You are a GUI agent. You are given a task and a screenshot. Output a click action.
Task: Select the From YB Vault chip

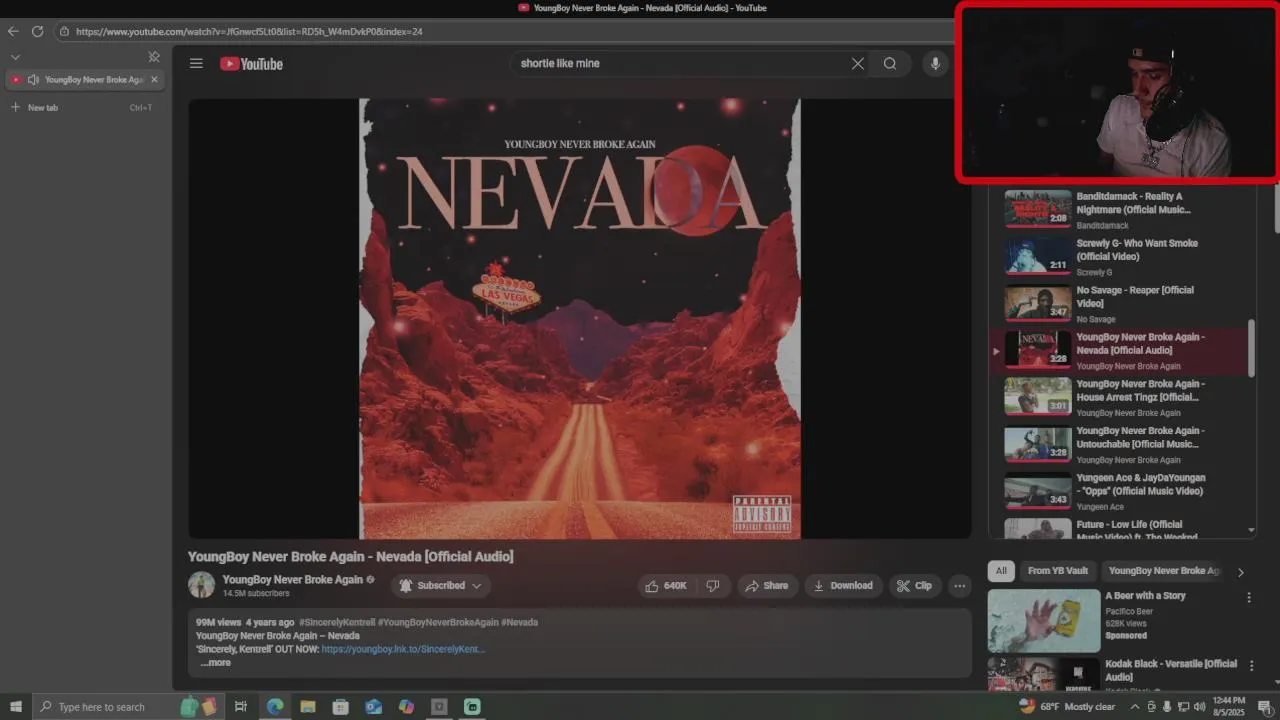1057,571
